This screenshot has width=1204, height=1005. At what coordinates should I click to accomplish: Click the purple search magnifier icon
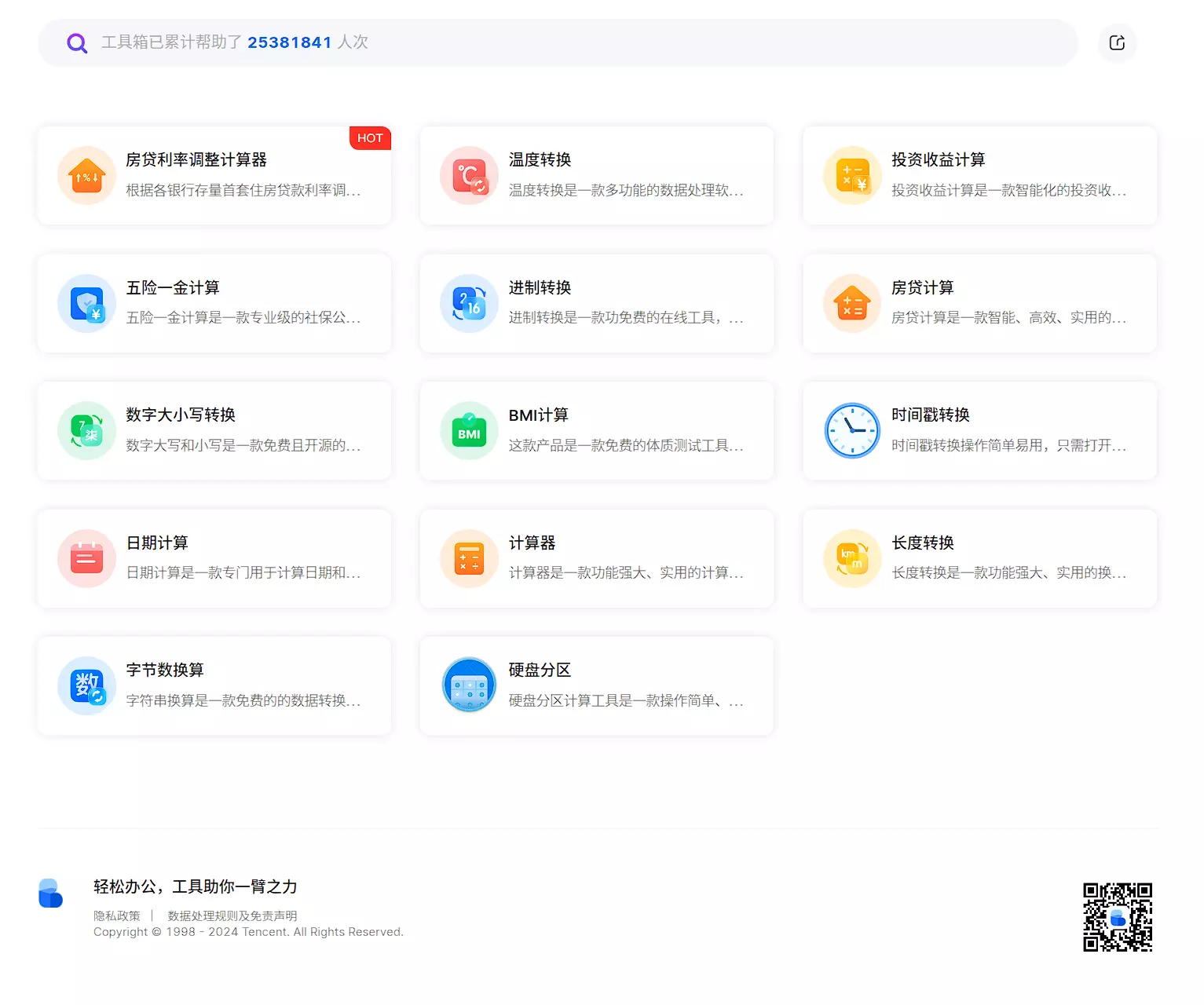[x=77, y=43]
